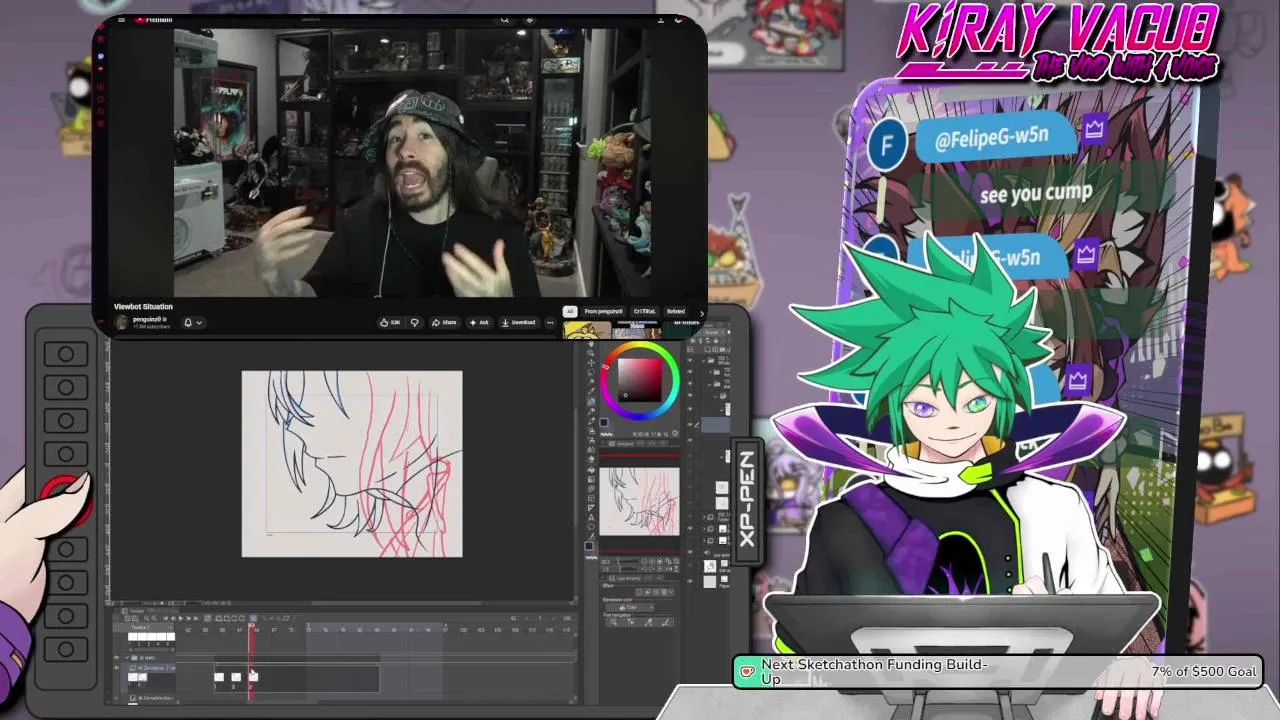Step to next frame in timeline
This screenshot has height=720, width=1280.
click(x=189, y=618)
